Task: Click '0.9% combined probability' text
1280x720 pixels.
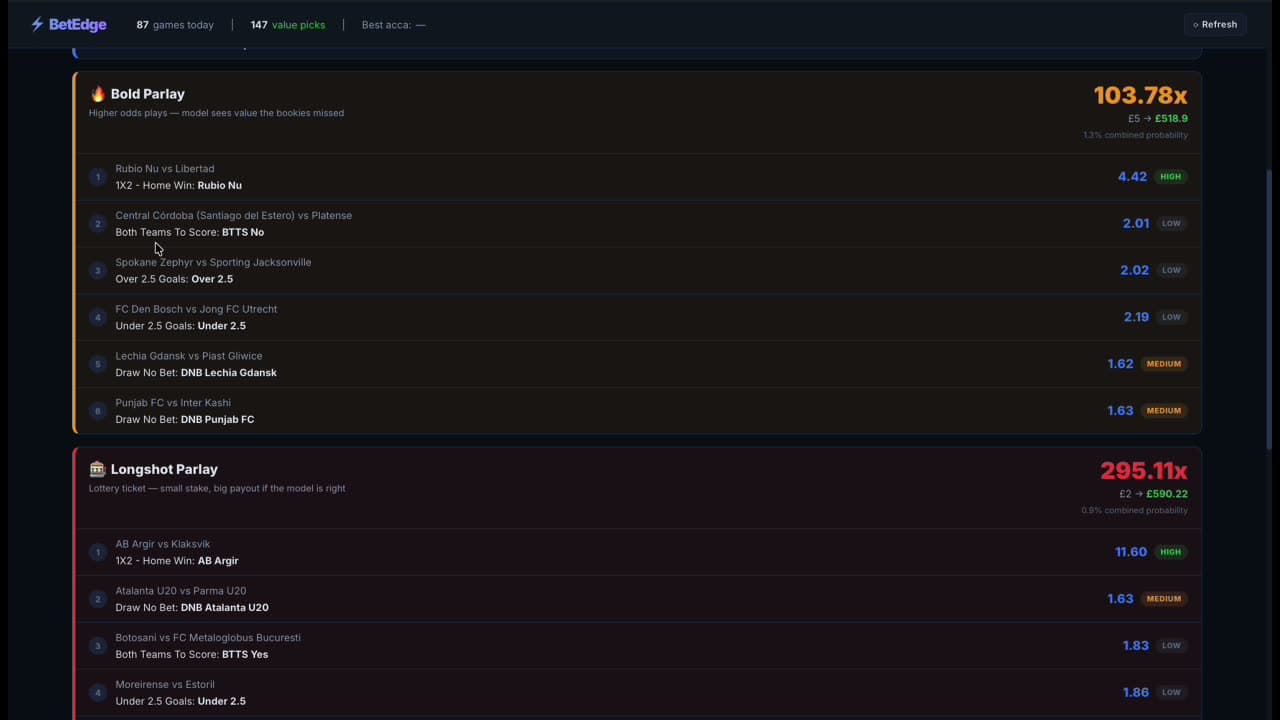Action: click(x=1134, y=510)
